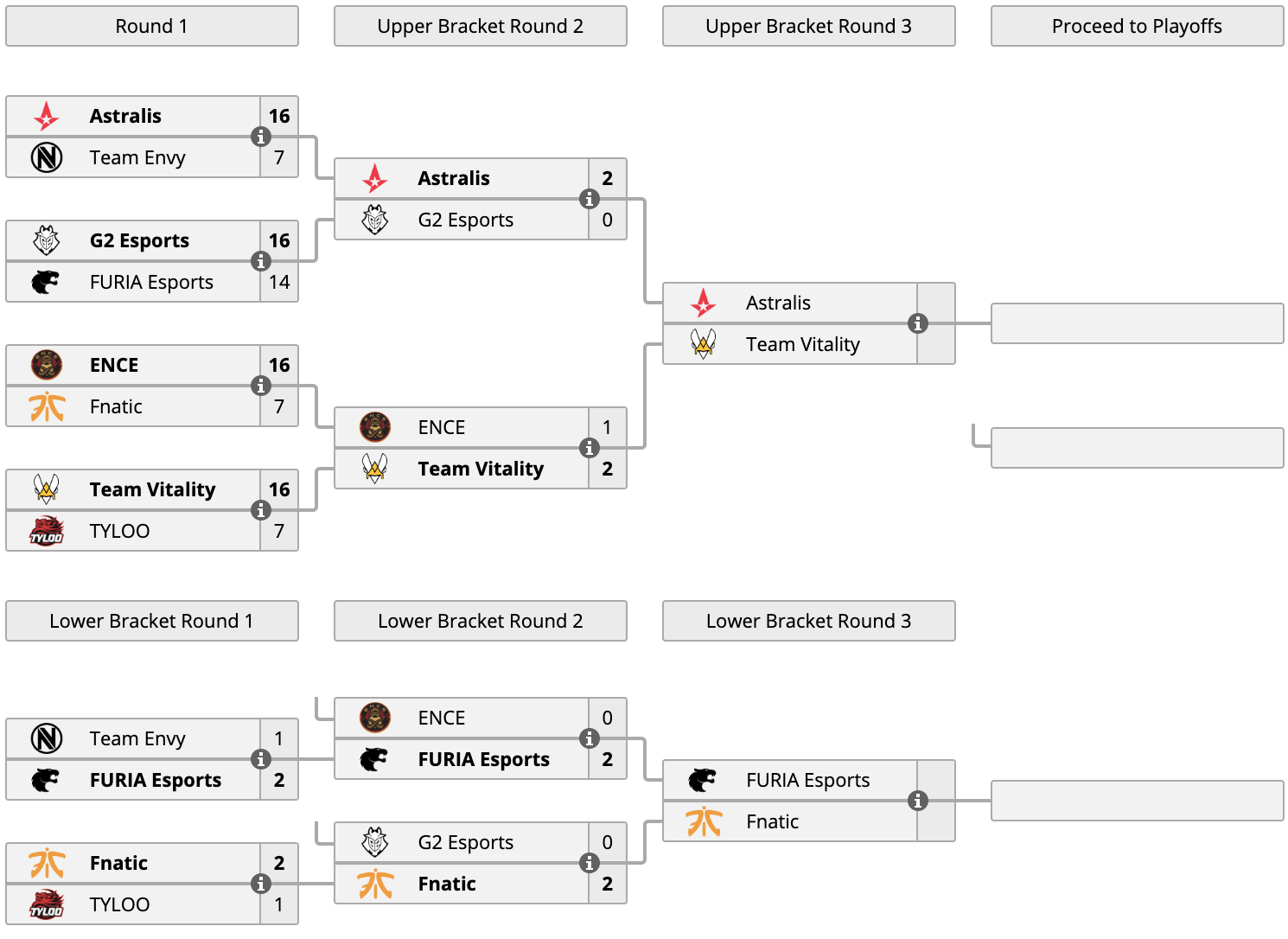View info for ENCE vs Team Vitality upper bracket
This screenshot has width=1288, height=939.
click(x=589, y=448)
